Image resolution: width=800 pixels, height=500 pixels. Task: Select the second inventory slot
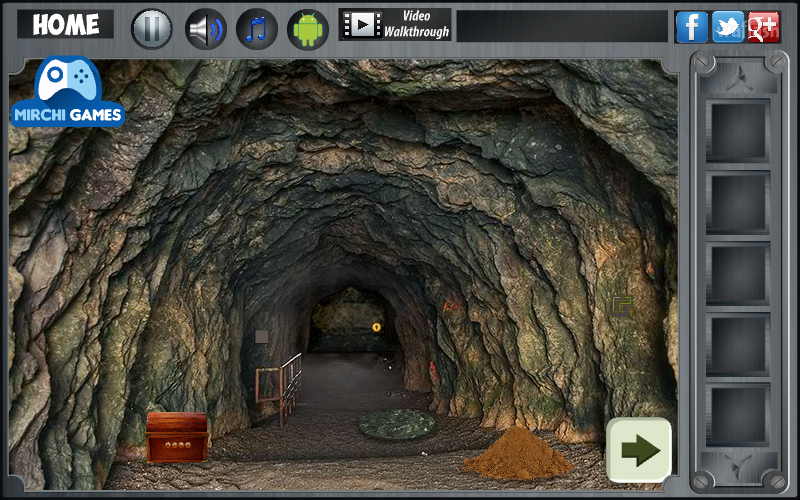click(738, 203)
